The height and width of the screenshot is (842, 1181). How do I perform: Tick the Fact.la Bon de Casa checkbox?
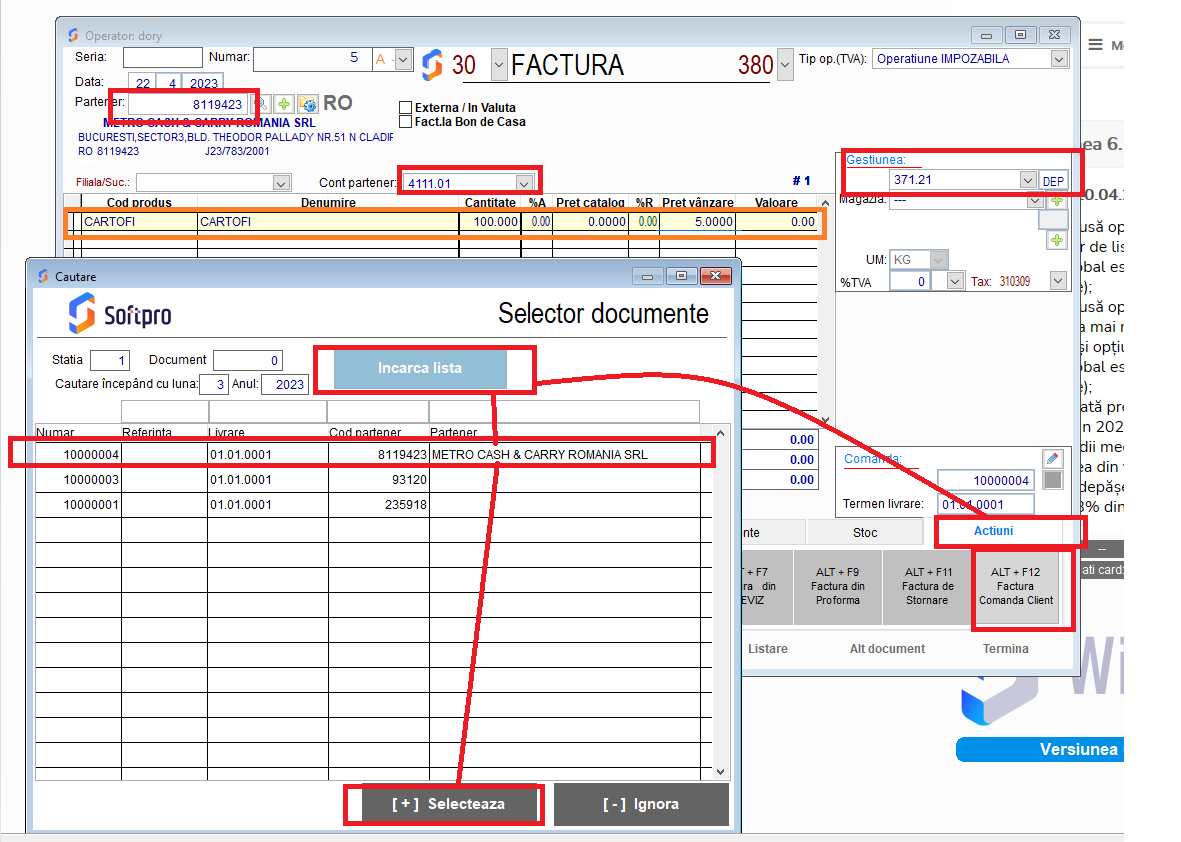click(405, 122)
